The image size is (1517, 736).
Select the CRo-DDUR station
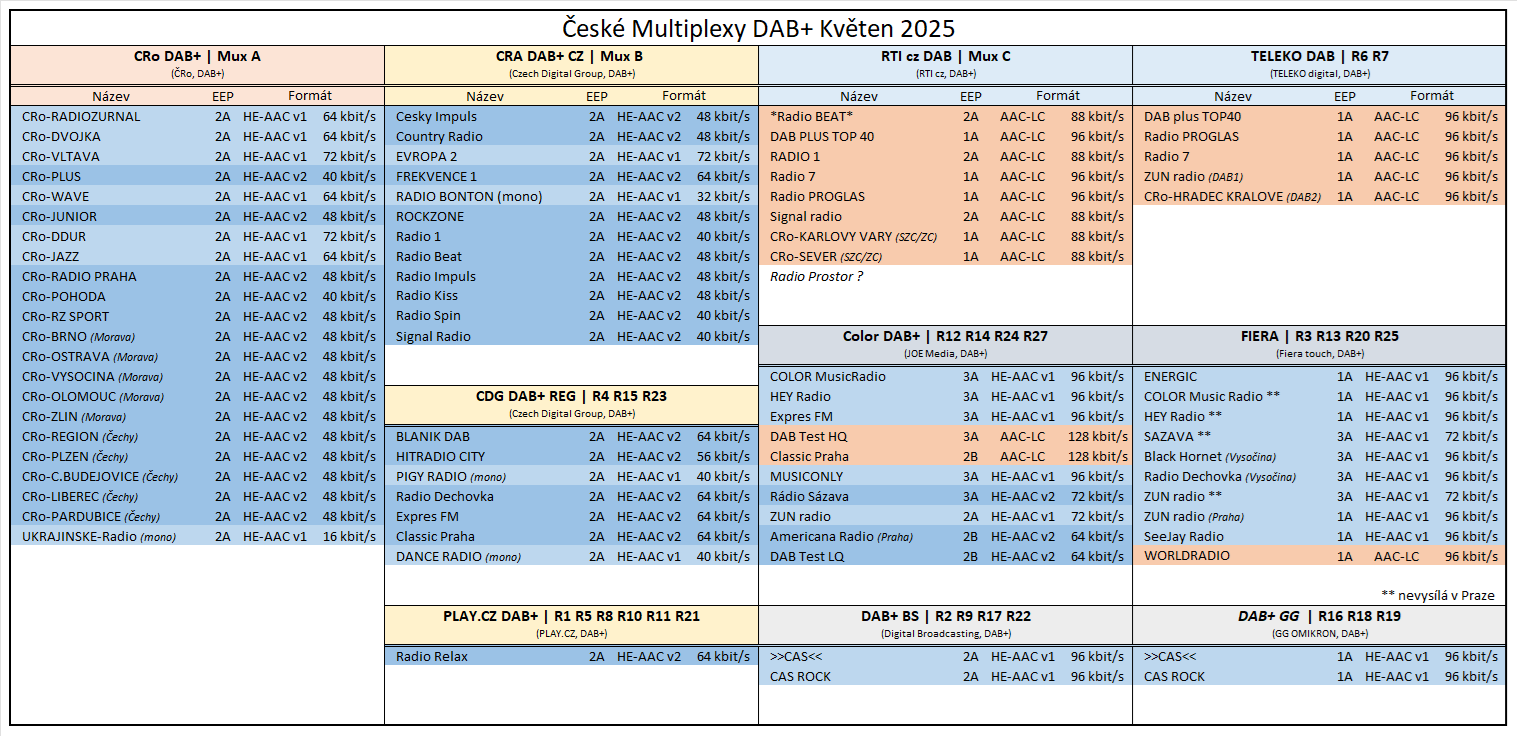pyautogui.click(x=54, y=236)
